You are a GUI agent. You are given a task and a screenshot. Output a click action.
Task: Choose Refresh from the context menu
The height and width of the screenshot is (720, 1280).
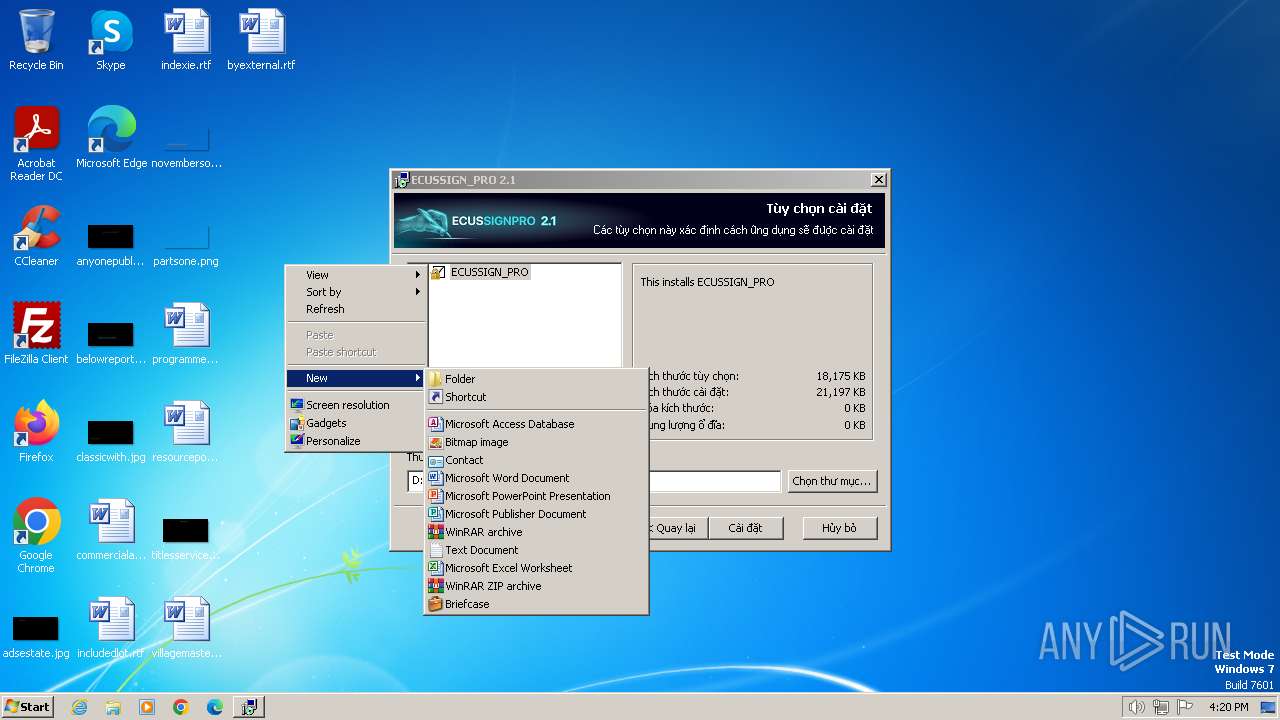[x=356, y=309]
